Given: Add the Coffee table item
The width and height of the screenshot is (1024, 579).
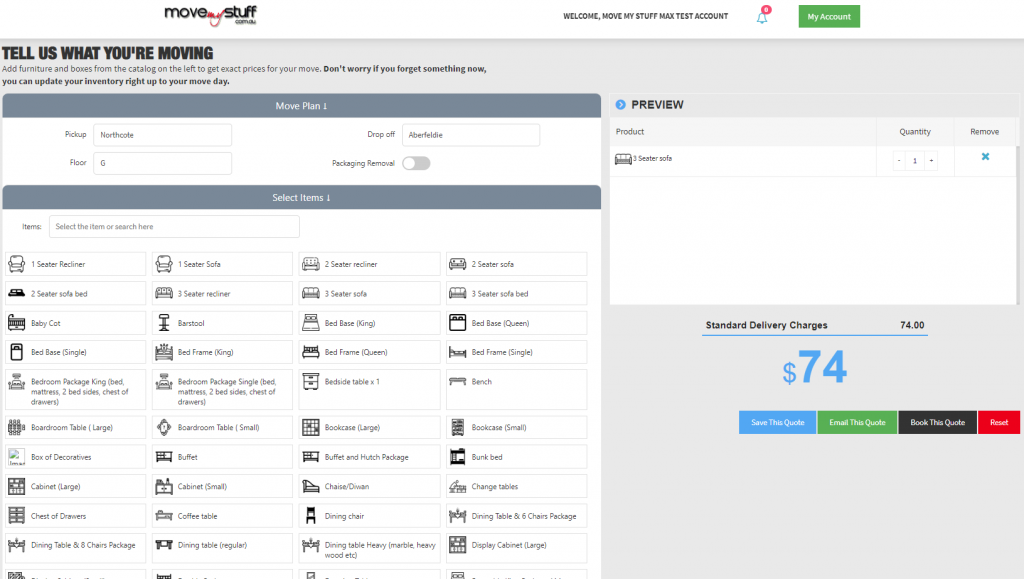Looking at the screenshot, I should pyautogui.click(x=223, y=516).
